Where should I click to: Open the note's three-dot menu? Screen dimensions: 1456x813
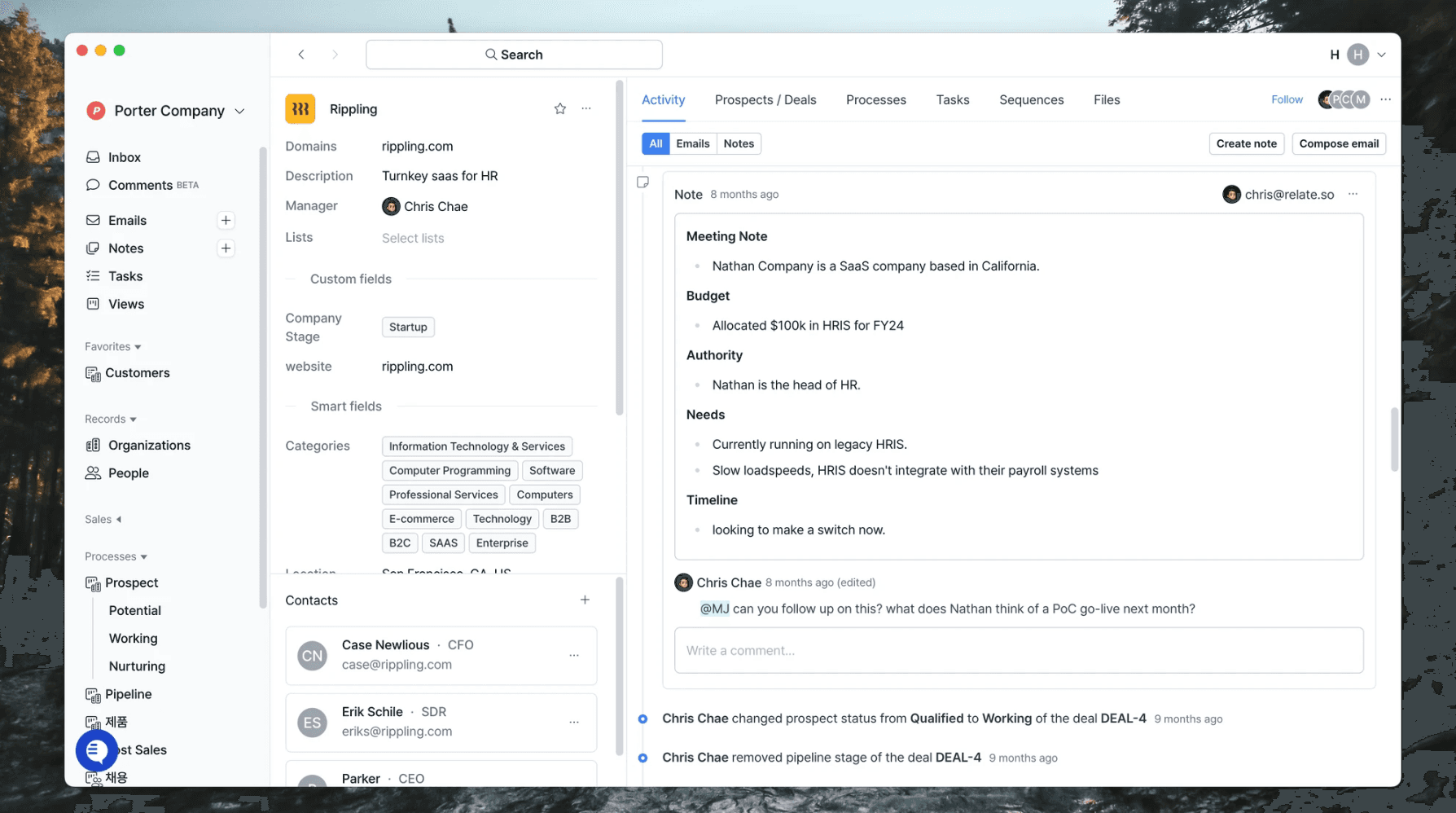point(1353,194)
